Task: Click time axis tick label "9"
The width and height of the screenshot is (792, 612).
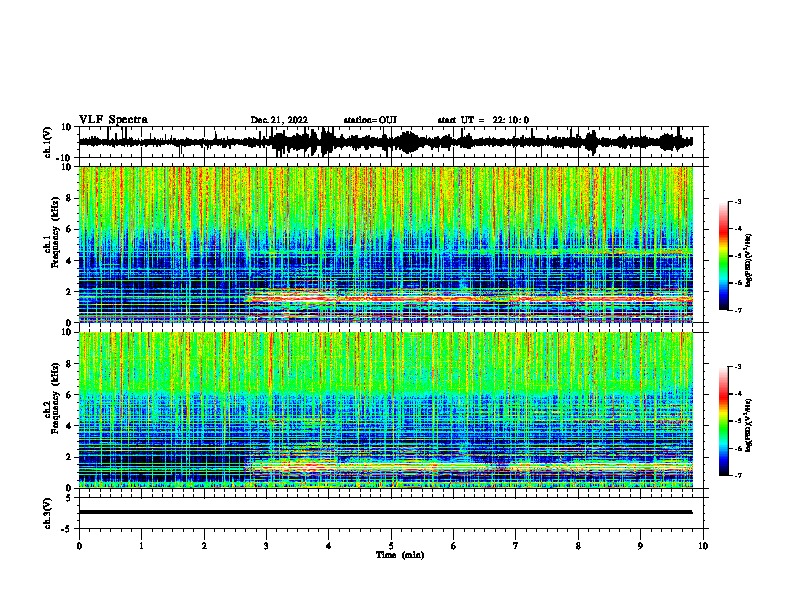Action: pos(640,546)
